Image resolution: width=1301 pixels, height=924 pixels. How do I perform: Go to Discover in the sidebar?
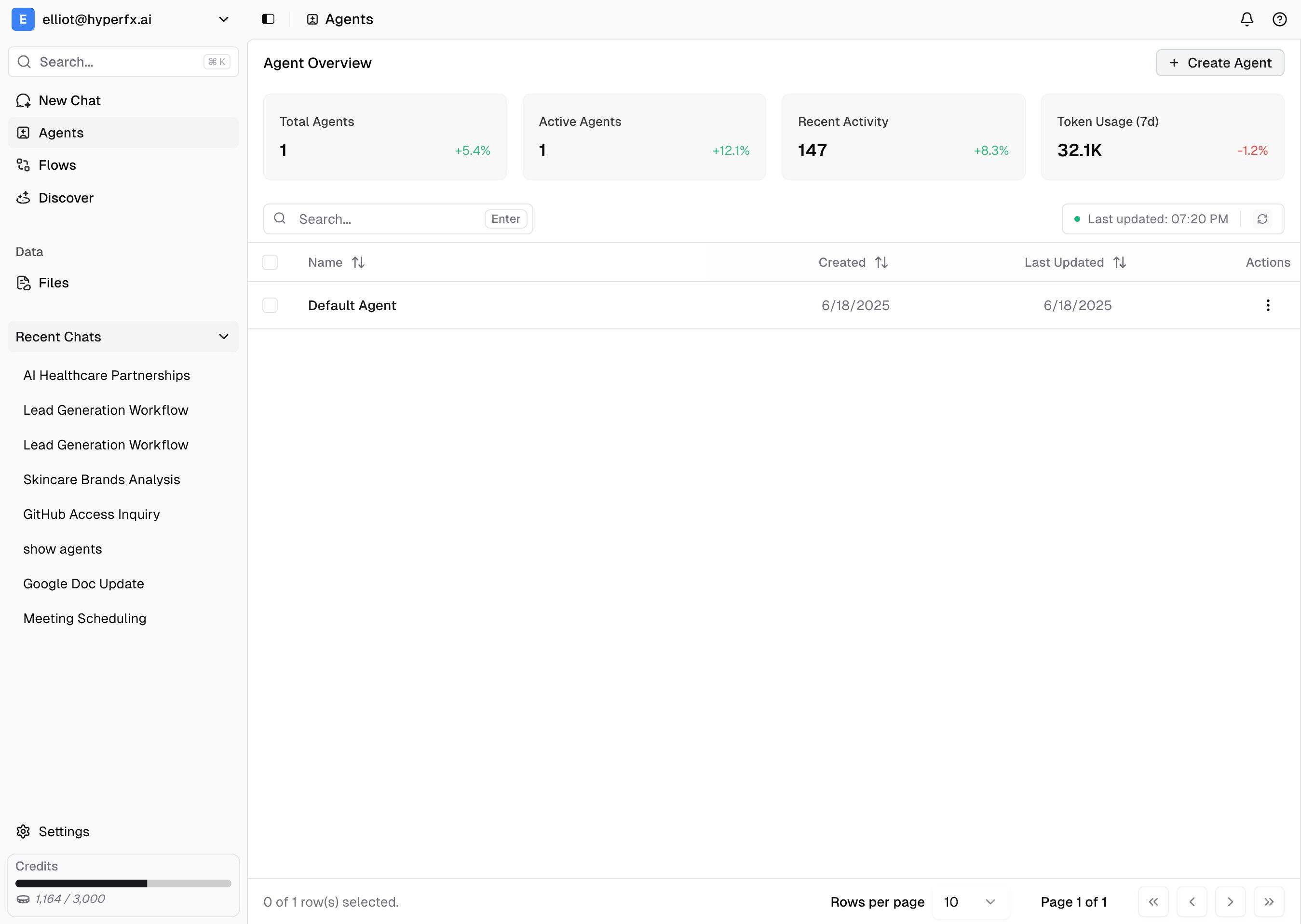pos(66,198)
